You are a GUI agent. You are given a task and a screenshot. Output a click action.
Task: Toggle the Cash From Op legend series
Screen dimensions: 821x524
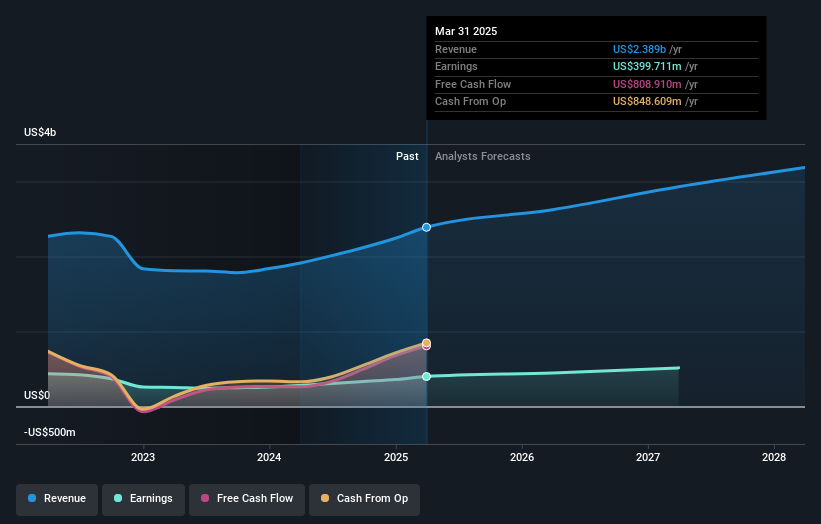point(364,499)
